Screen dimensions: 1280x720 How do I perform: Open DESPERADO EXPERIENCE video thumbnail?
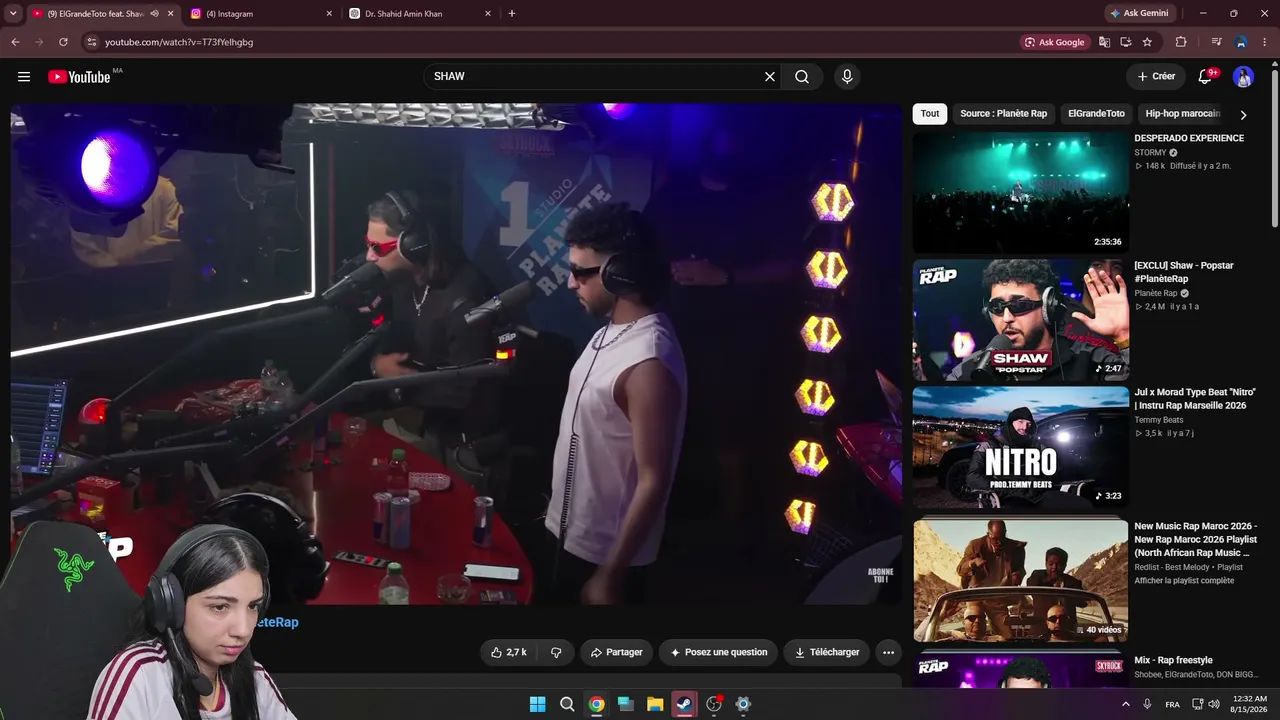(x=1020, y=193)
